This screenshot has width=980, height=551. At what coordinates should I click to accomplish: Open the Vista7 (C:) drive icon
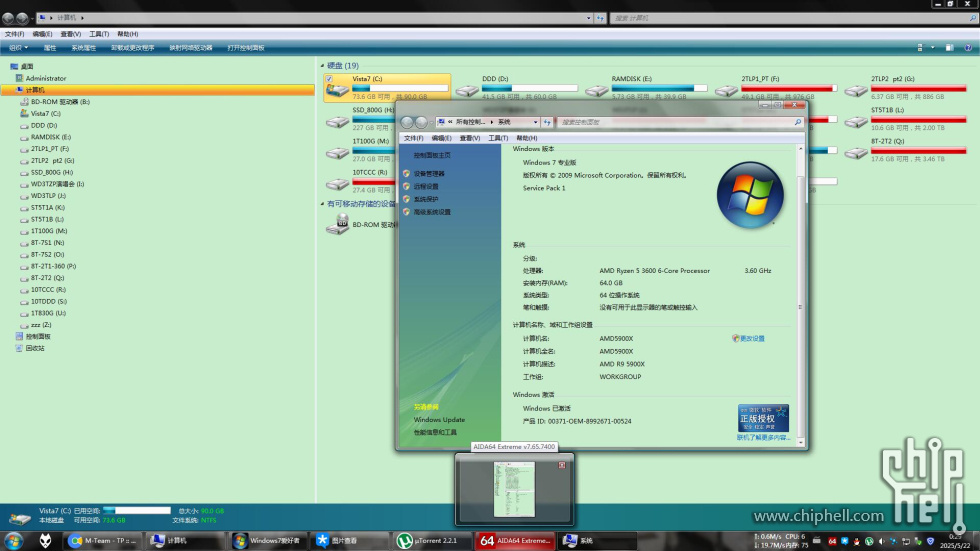(x=337, y=91)
